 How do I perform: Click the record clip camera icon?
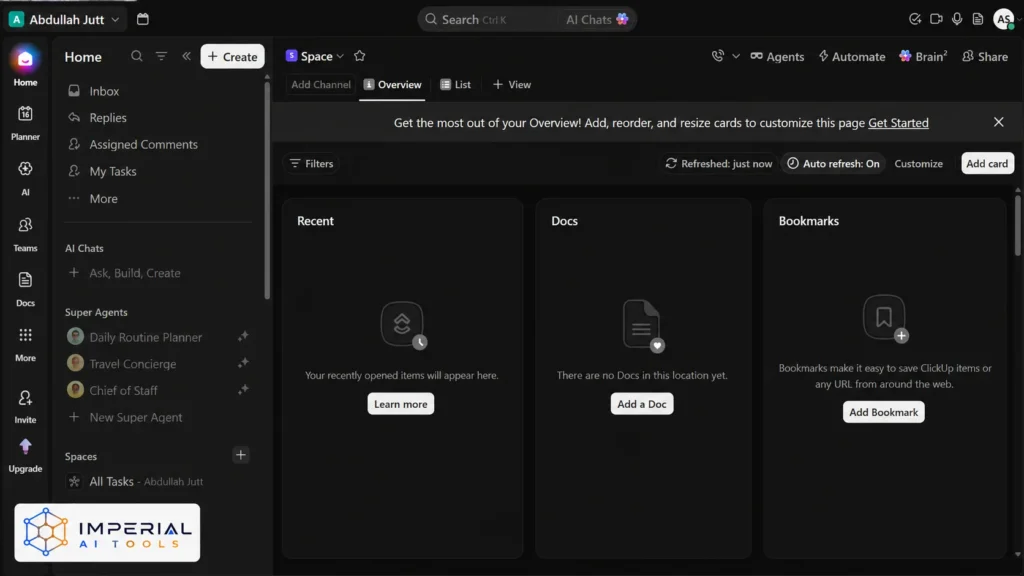click(x=936, y=19)
